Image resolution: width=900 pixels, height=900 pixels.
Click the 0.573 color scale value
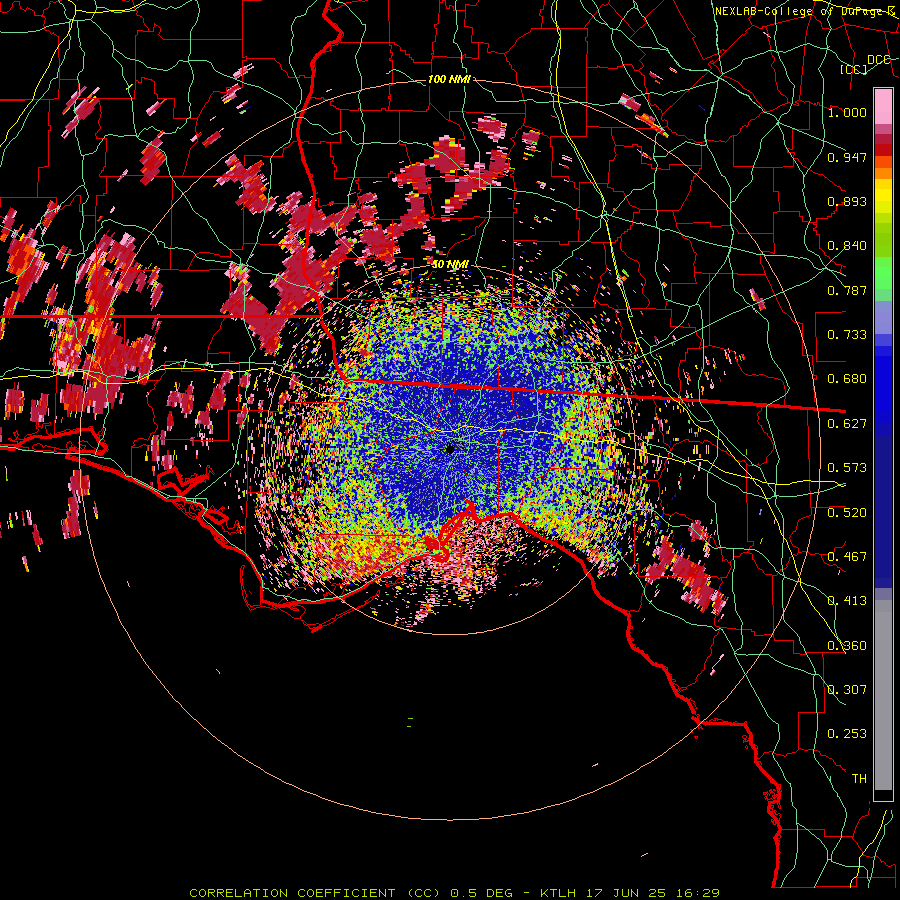(847, 468)
